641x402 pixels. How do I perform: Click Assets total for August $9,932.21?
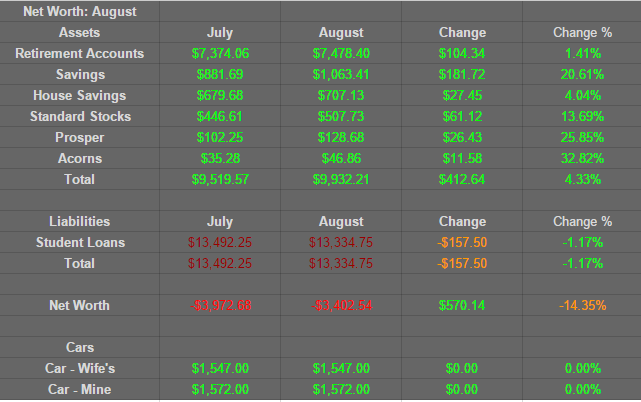tap(341, 180)
